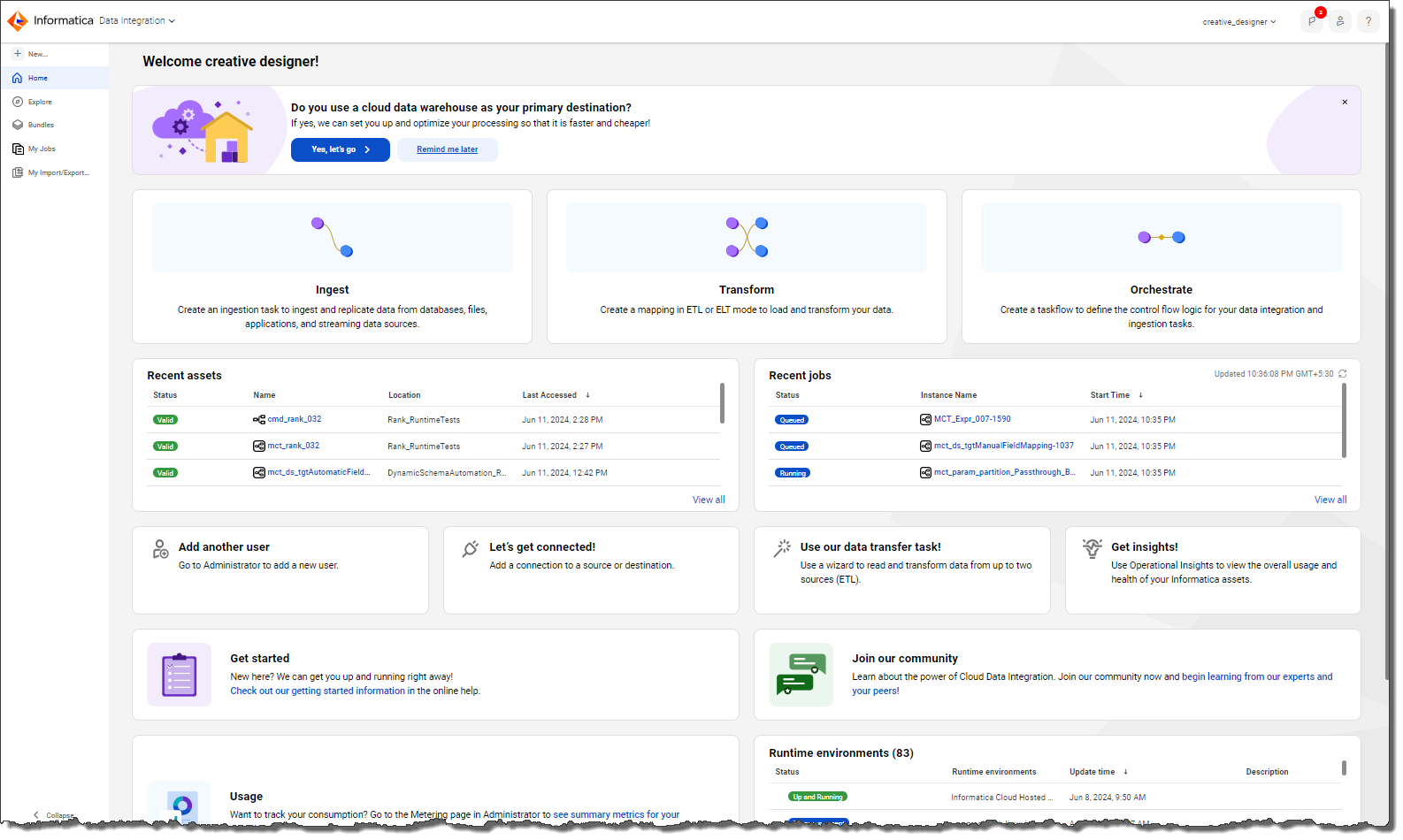The width and height of the screenshot is (1403, 840).
Task: Open the creative_designer organization dropdown
Action: point(1239,22)
